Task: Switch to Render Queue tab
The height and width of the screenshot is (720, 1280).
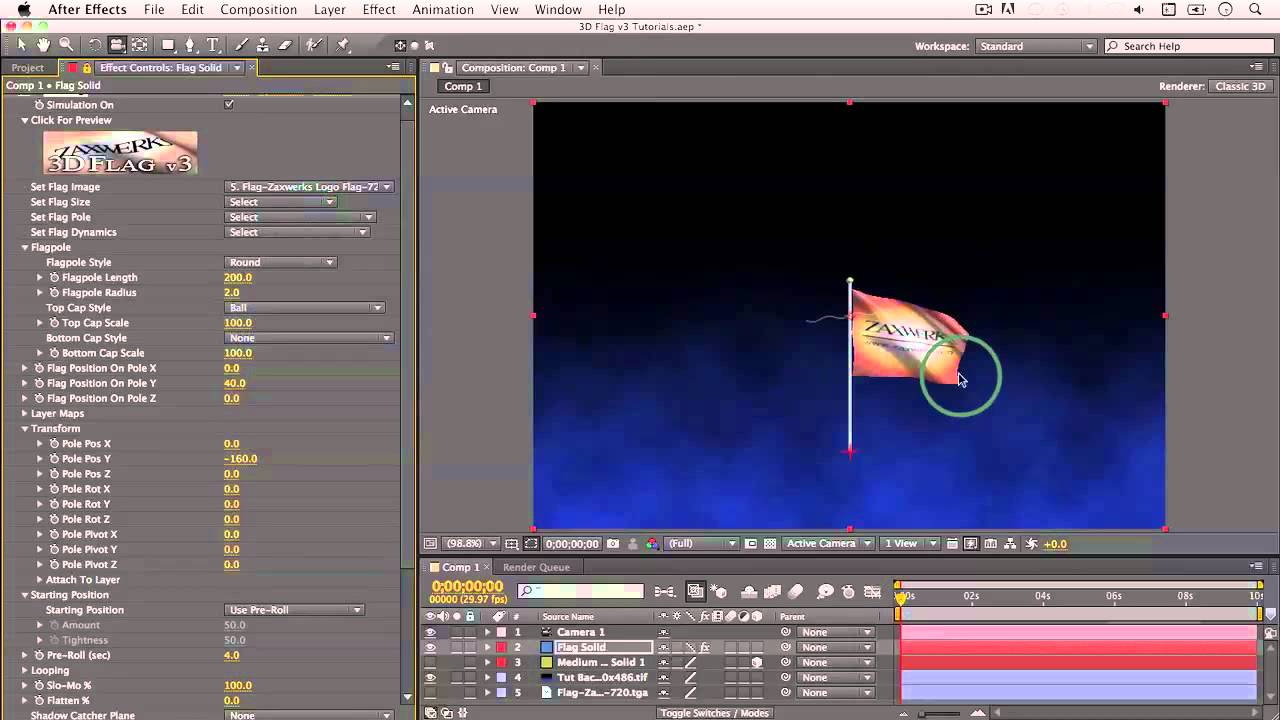Action: point(536,567)
